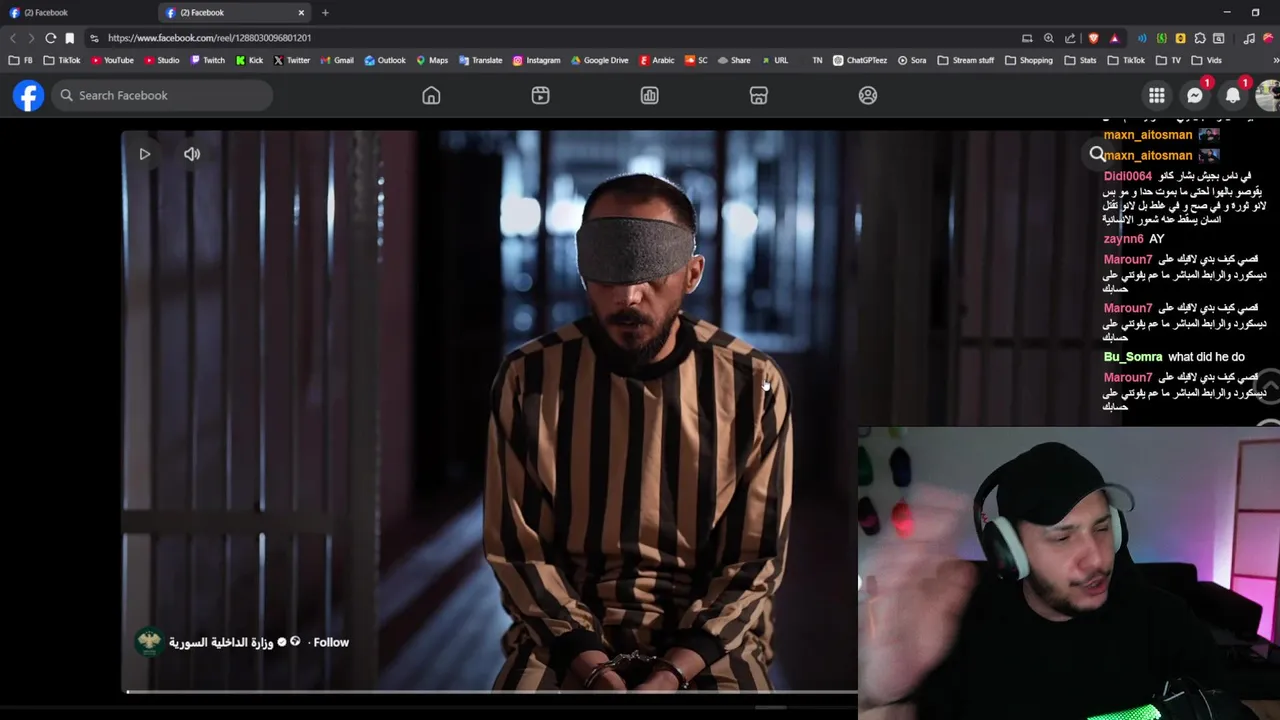The width and height of the screenshot is (1280, 720).
Task: Expand the Stats bookmarks folder
Action: (1081, 60)
